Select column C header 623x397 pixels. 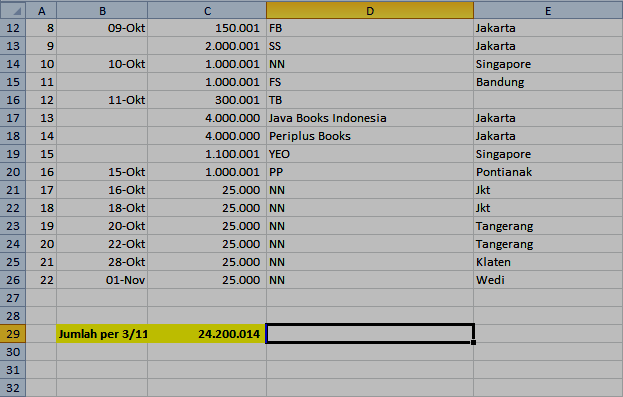click(x=207, y=10)
